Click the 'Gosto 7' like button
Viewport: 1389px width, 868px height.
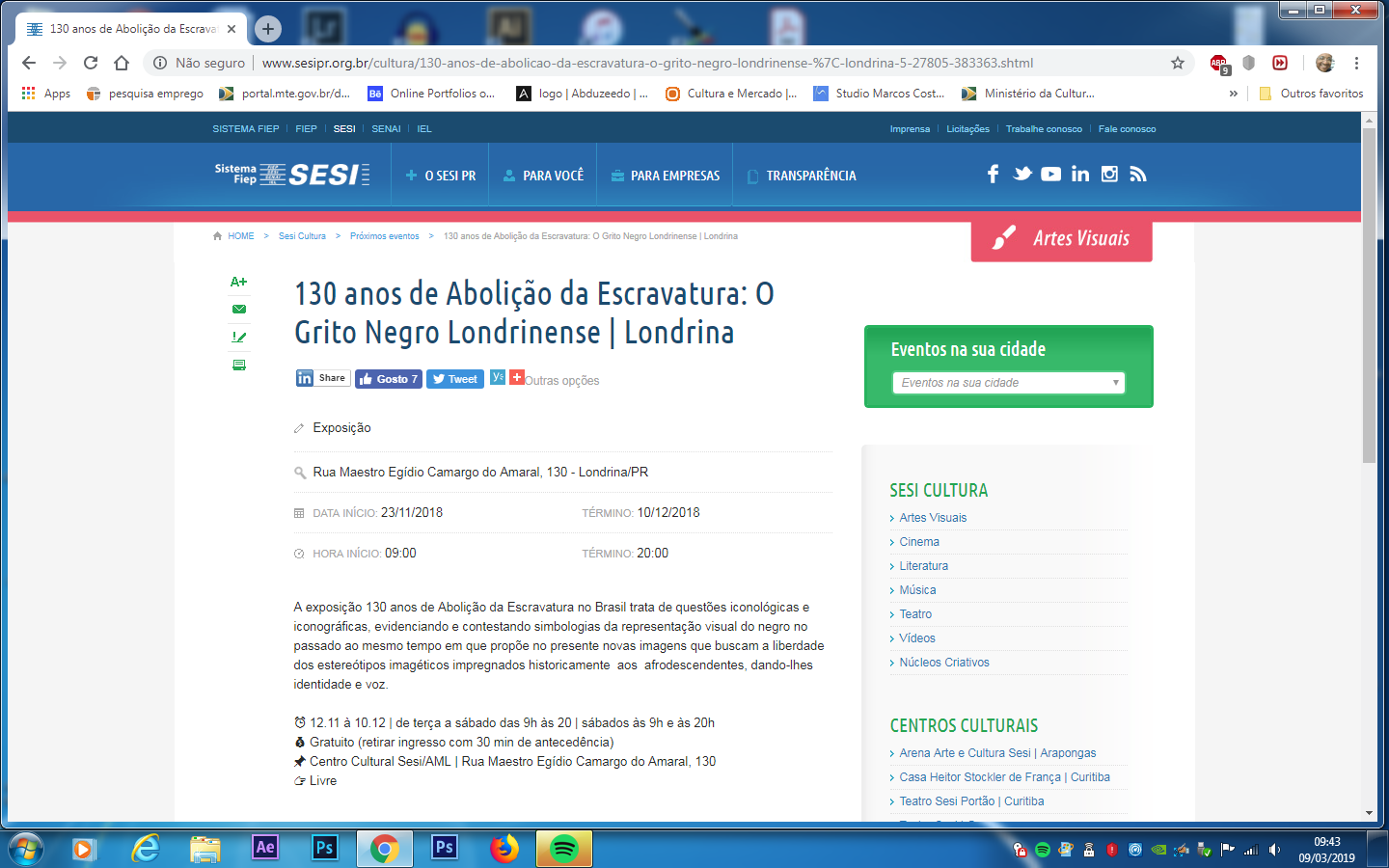[x=388, y=379]
